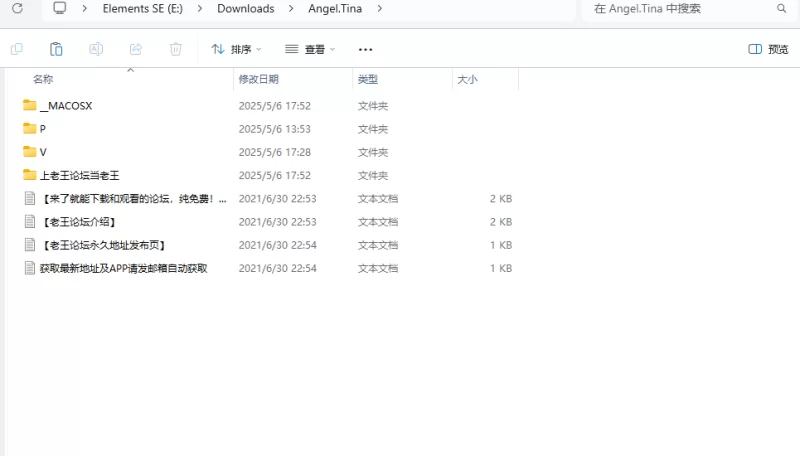
Task: Select file 【老王论坛介绍】
Action: coord(79,222)
